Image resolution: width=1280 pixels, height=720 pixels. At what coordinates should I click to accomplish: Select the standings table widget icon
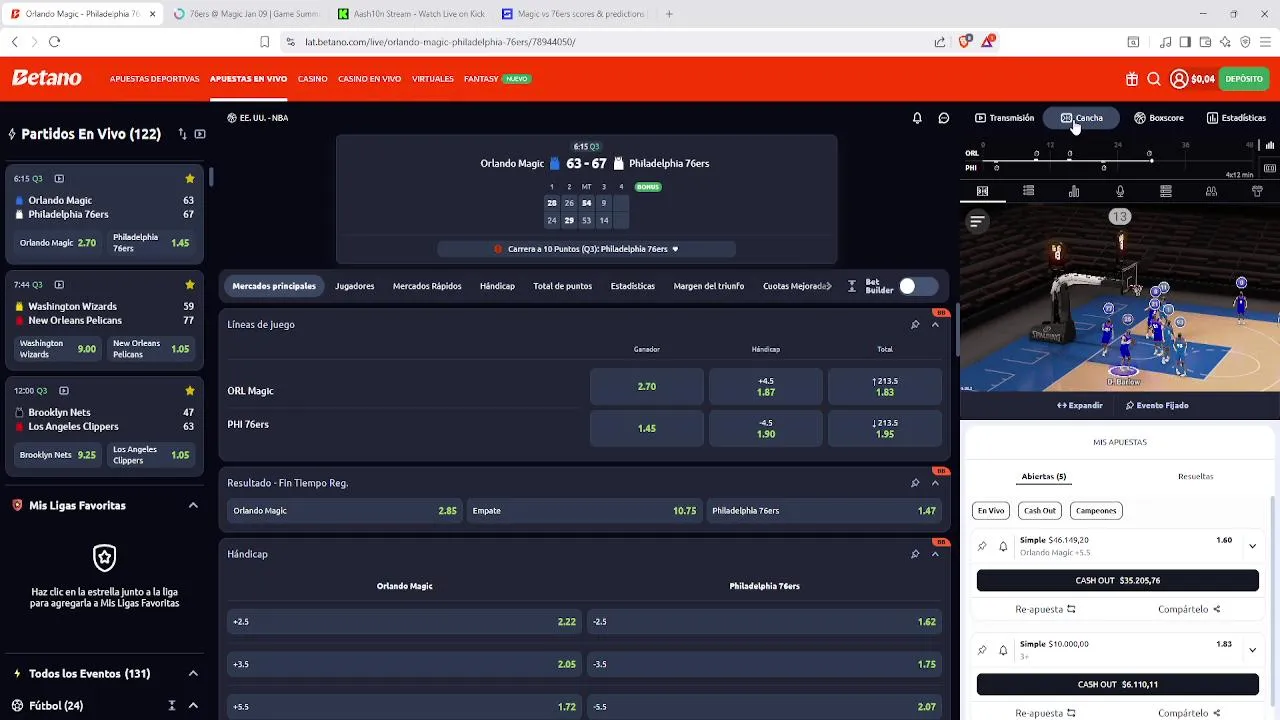click(1166, 191)
